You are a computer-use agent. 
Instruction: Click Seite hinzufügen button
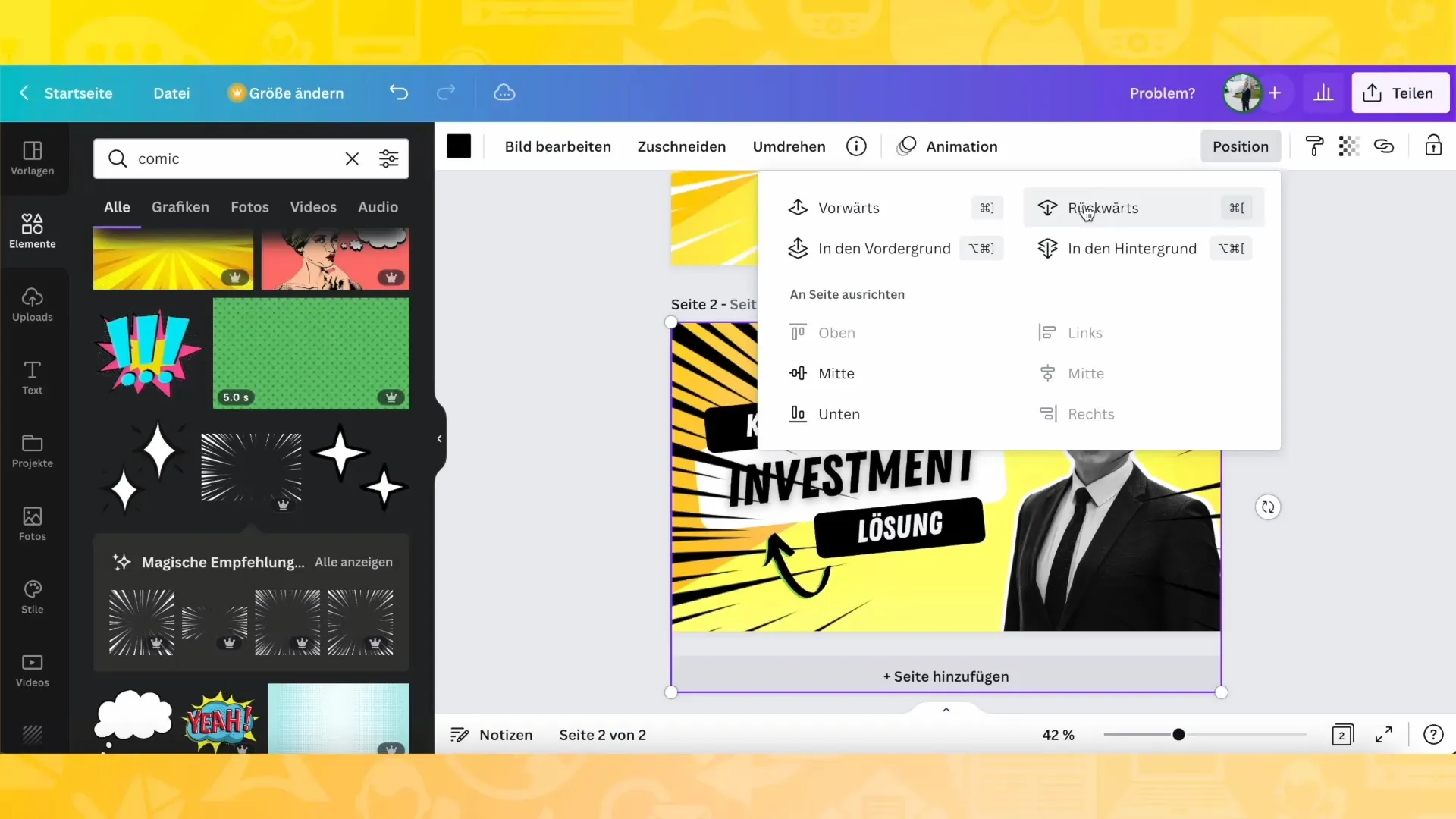click(x=945, y=676)
